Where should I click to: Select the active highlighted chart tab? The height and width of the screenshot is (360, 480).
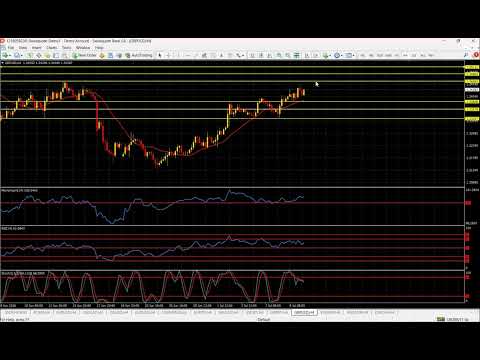[304, 312]
